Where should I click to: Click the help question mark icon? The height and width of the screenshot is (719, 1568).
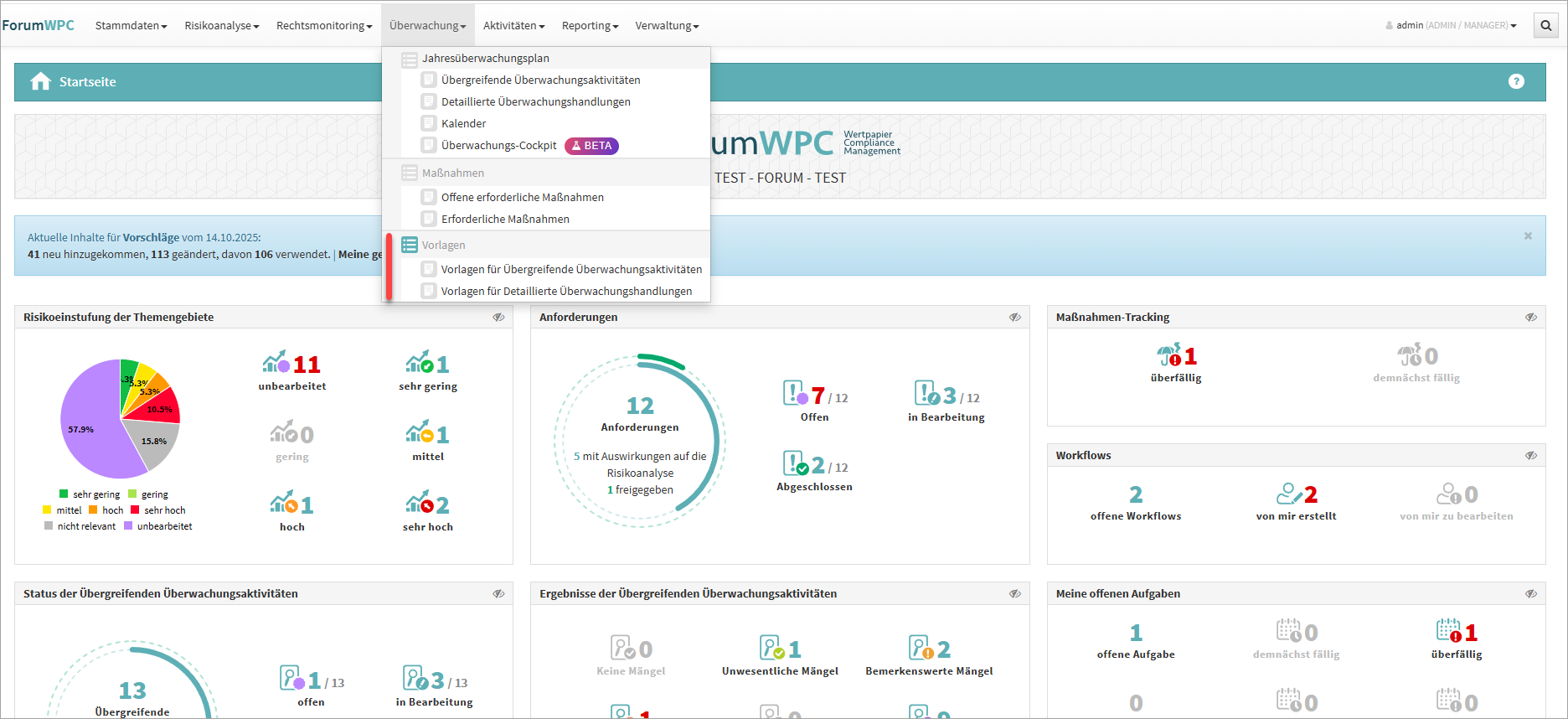pyautogui.click(x=1516, y=81)
